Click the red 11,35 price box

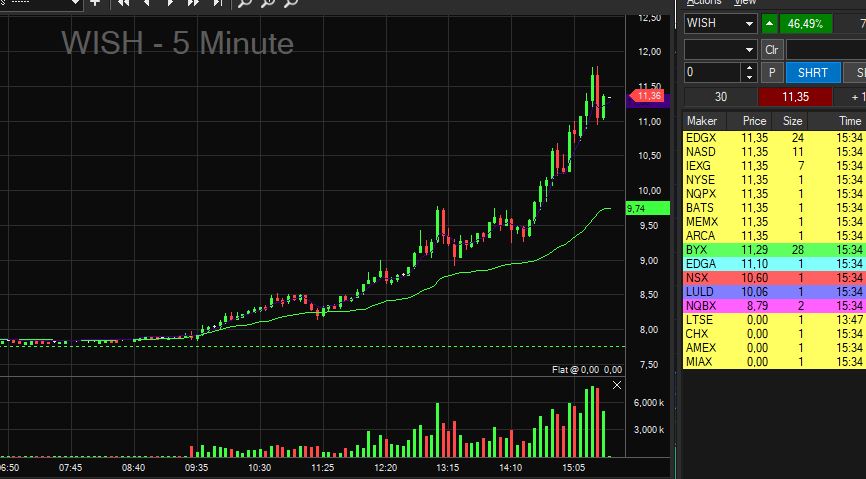pos(795,97)
